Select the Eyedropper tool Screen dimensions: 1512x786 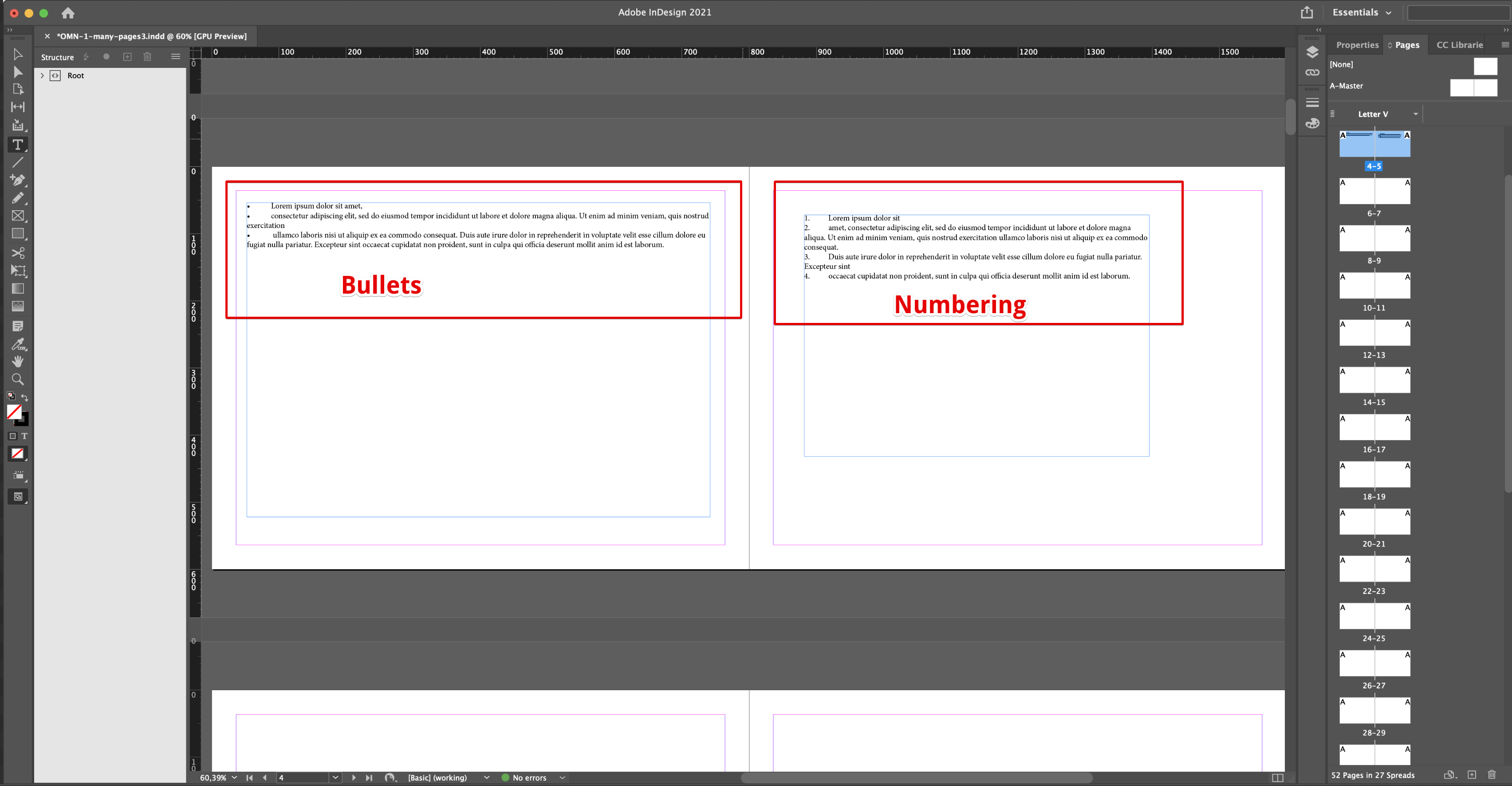(x=18, y=344)
